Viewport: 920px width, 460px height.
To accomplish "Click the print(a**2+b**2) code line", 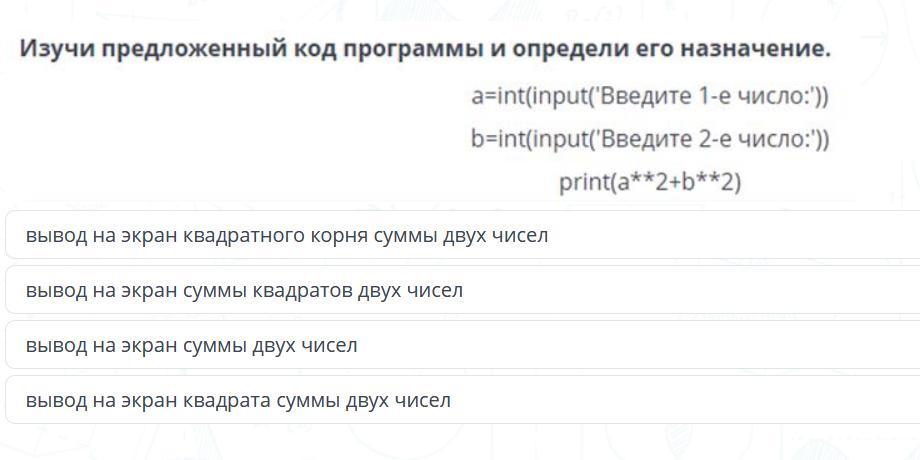I will [650, 183].
